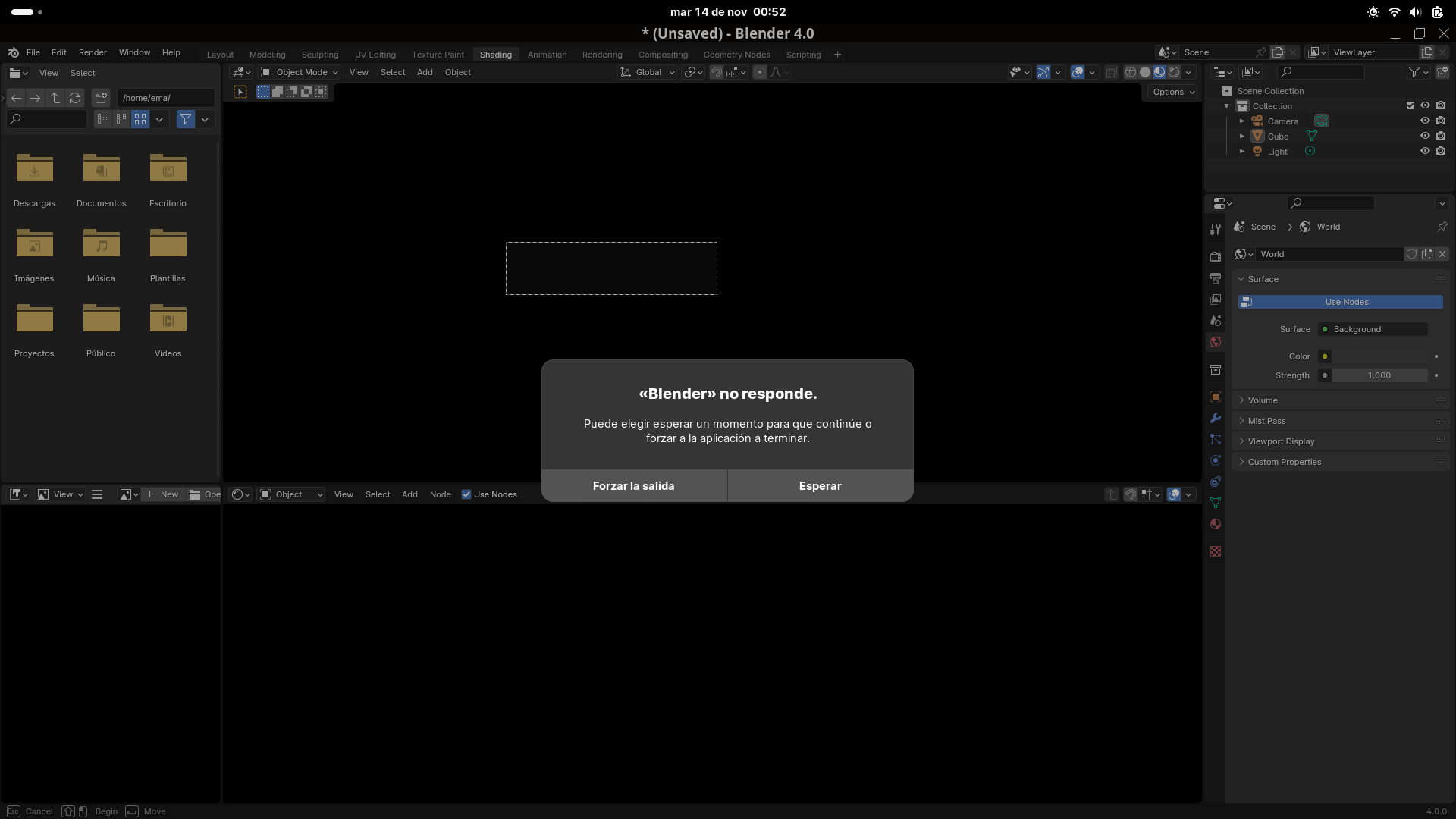Open the World properties tab icon
This screenshot has width=1456, height=819.
[1216, 342]
